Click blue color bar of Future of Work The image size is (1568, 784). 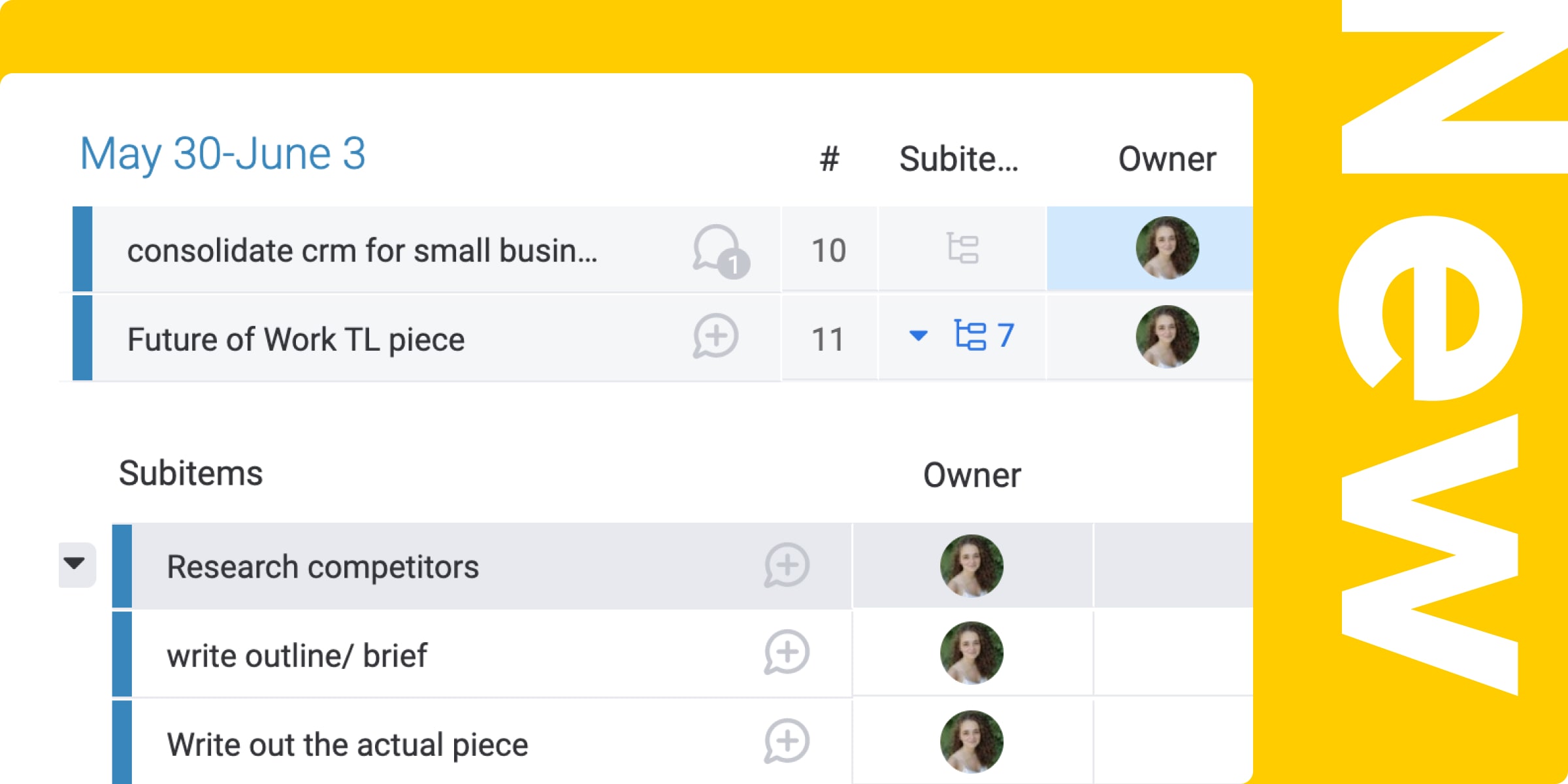[82, 338]
